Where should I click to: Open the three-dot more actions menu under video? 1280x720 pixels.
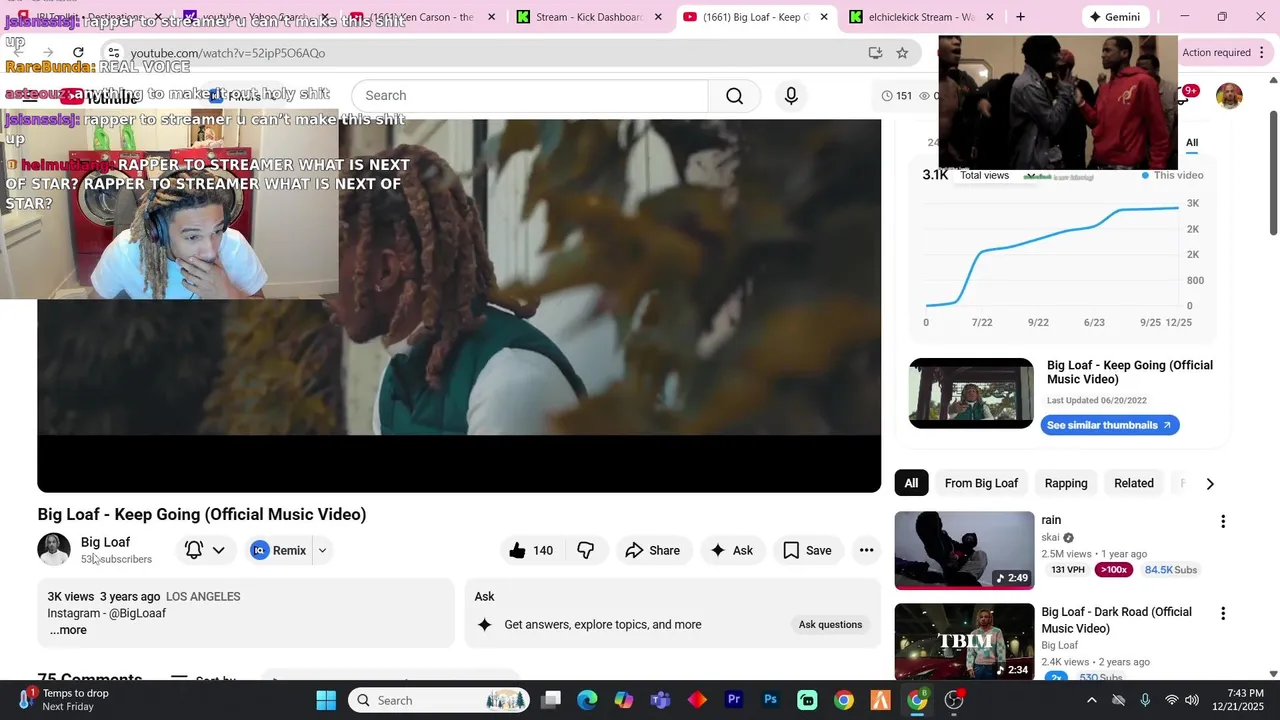tap(866, 550)
